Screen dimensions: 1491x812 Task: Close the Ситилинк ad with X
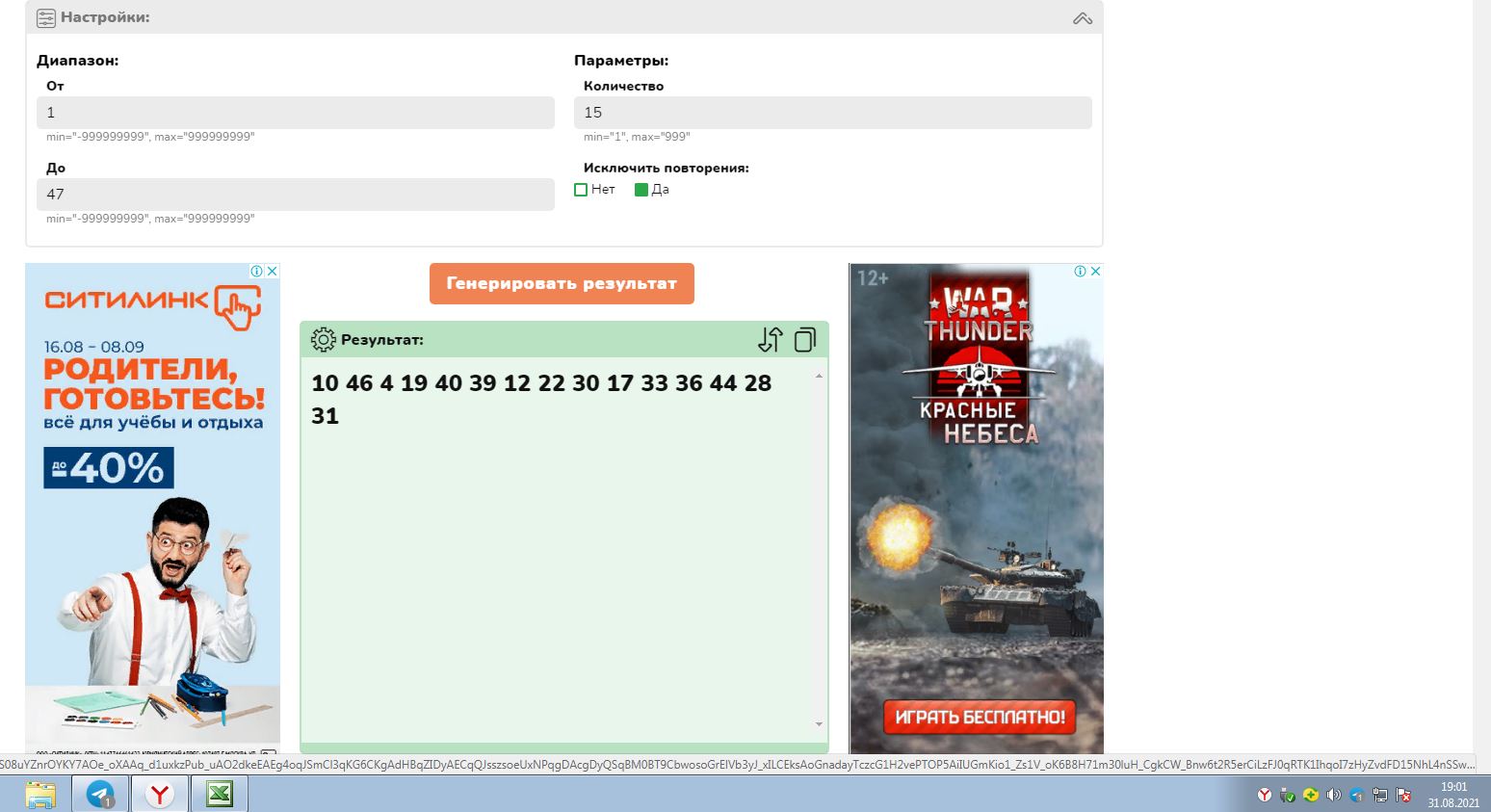tap(273, 272)
